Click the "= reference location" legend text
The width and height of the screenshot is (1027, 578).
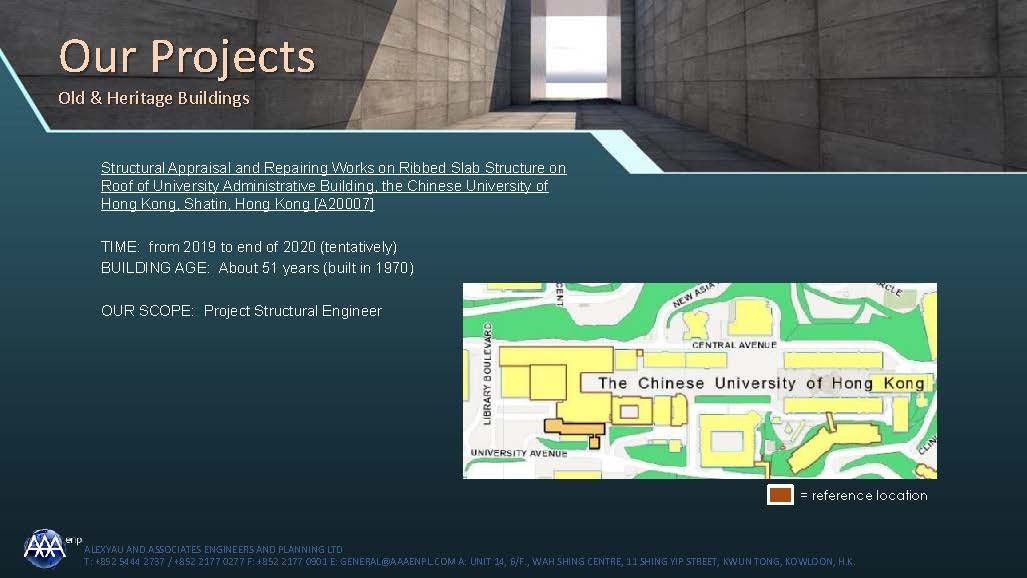(x=863, y=495)
